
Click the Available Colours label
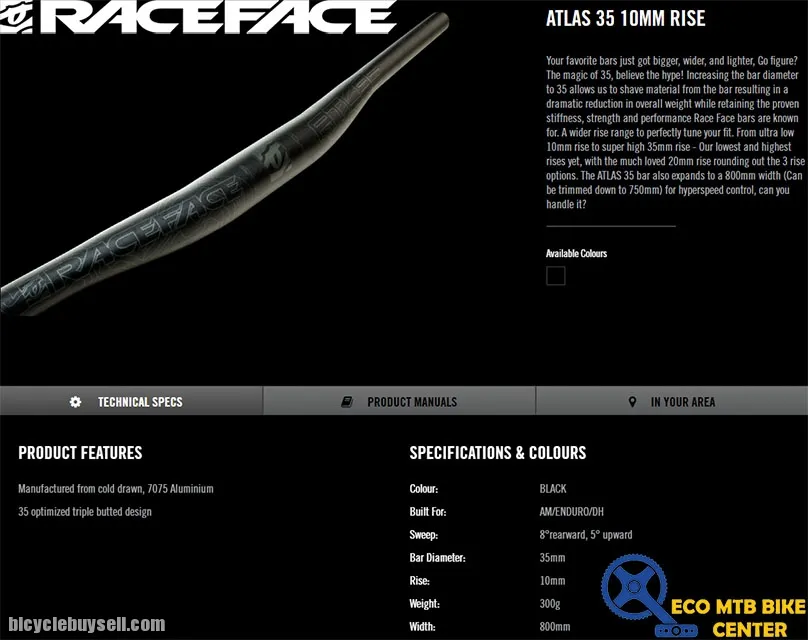[576, 253]
